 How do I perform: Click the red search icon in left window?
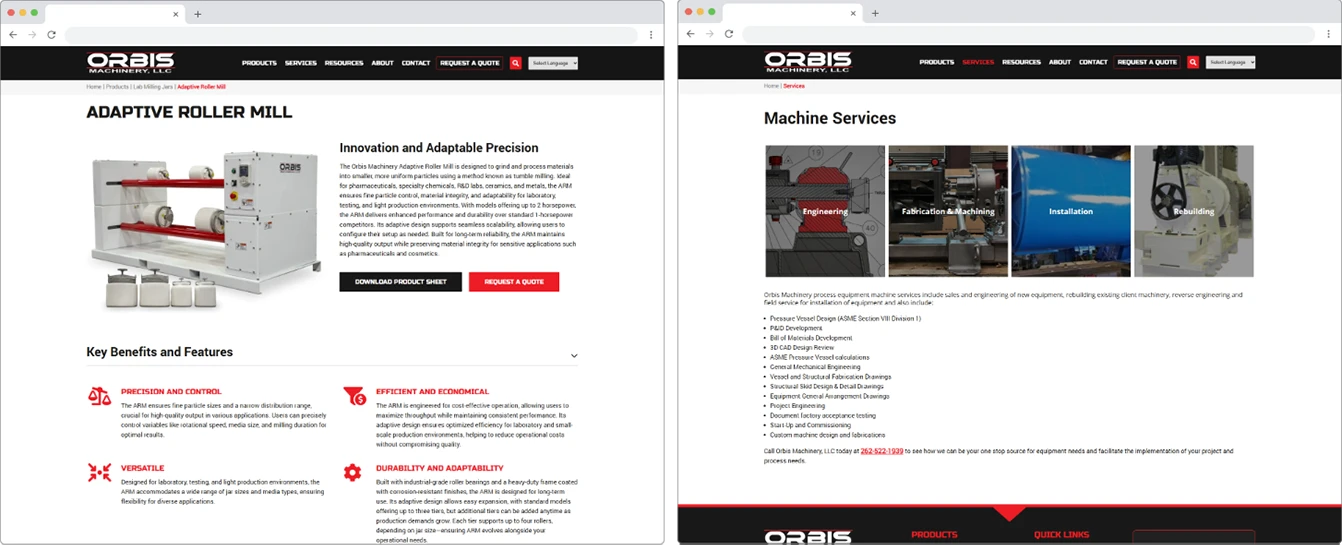[515, 63]
